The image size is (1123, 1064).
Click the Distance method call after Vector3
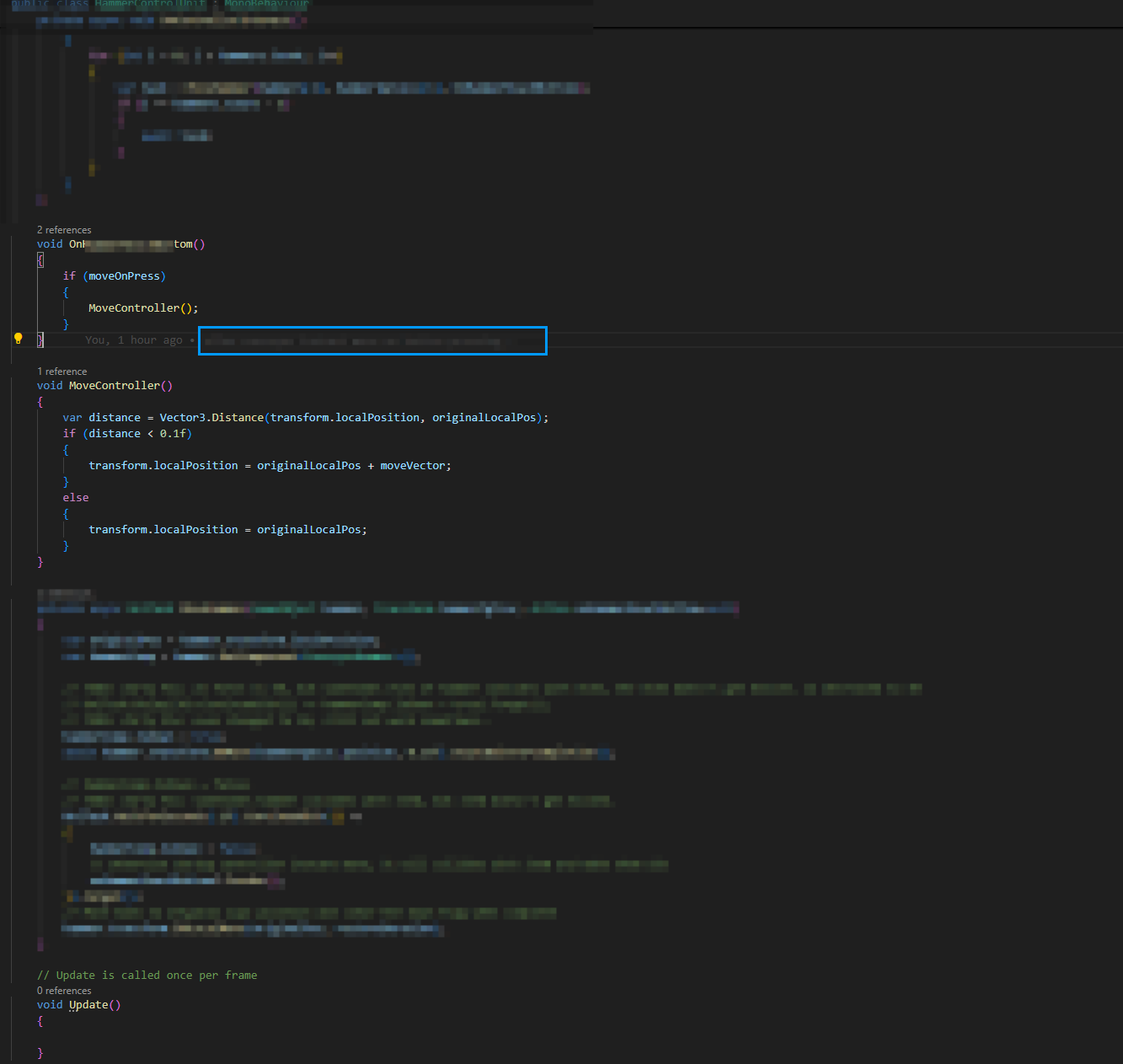click(238, 418)
